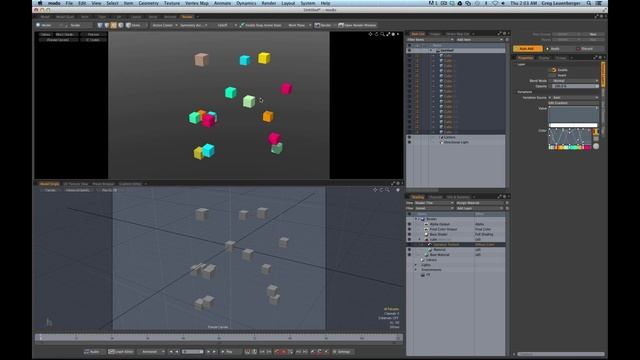Click the Color gradient editor graph
The height and width of the screenshot is (360, 640).
tap(570, 136)
